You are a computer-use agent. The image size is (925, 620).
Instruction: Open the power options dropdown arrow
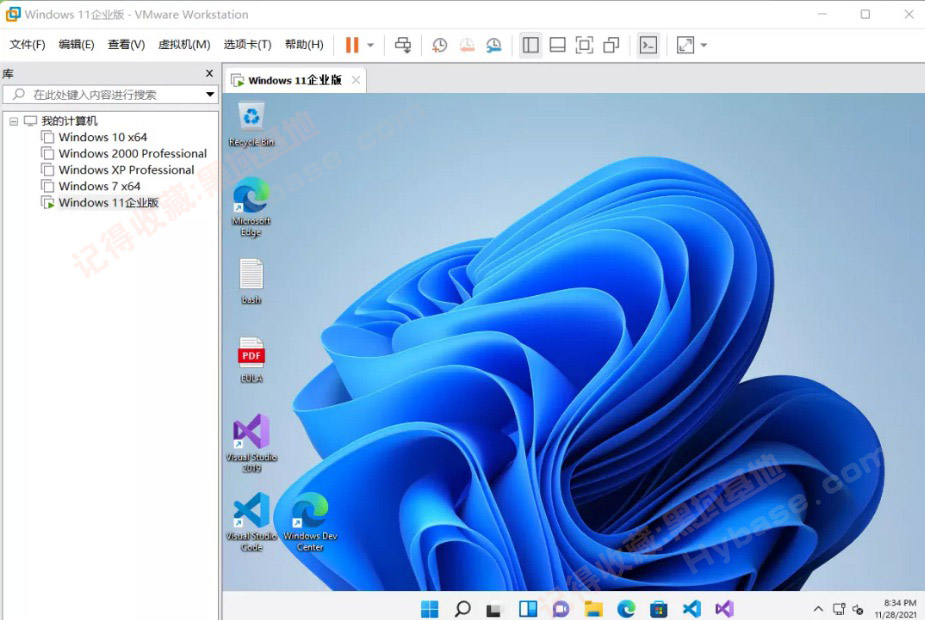(370, 45)
